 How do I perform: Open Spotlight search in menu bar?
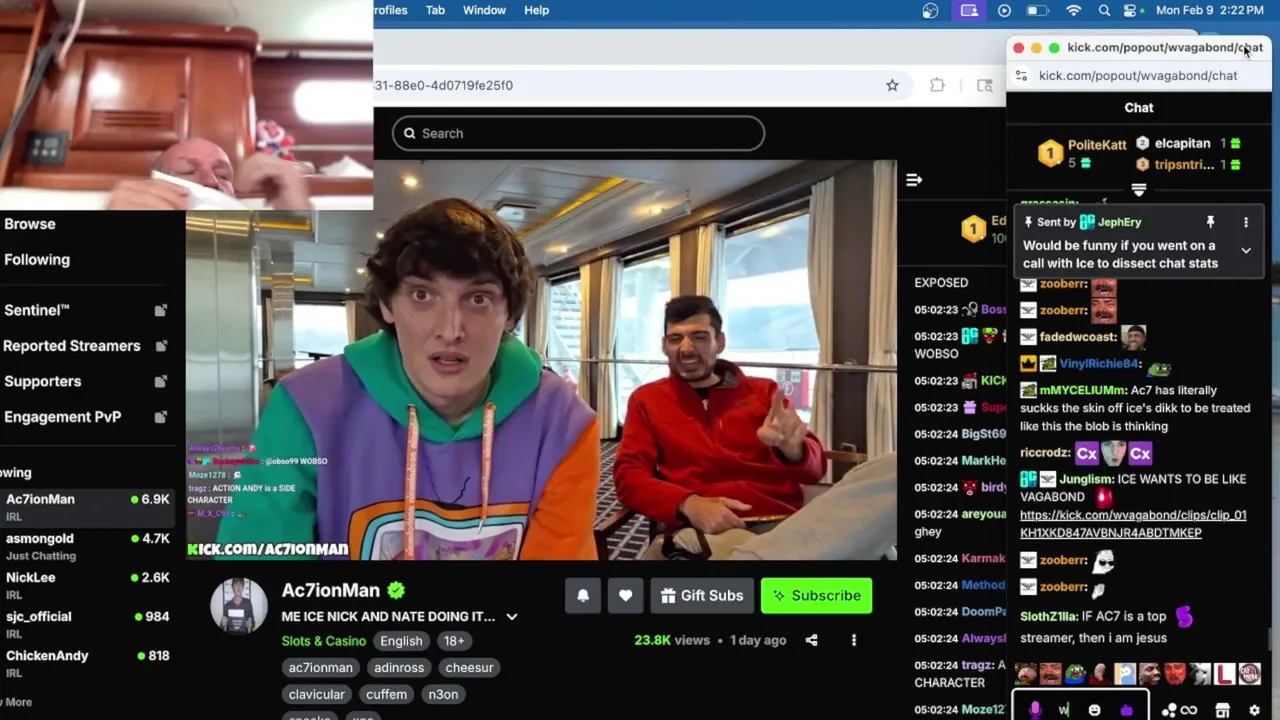[1104, 10]
